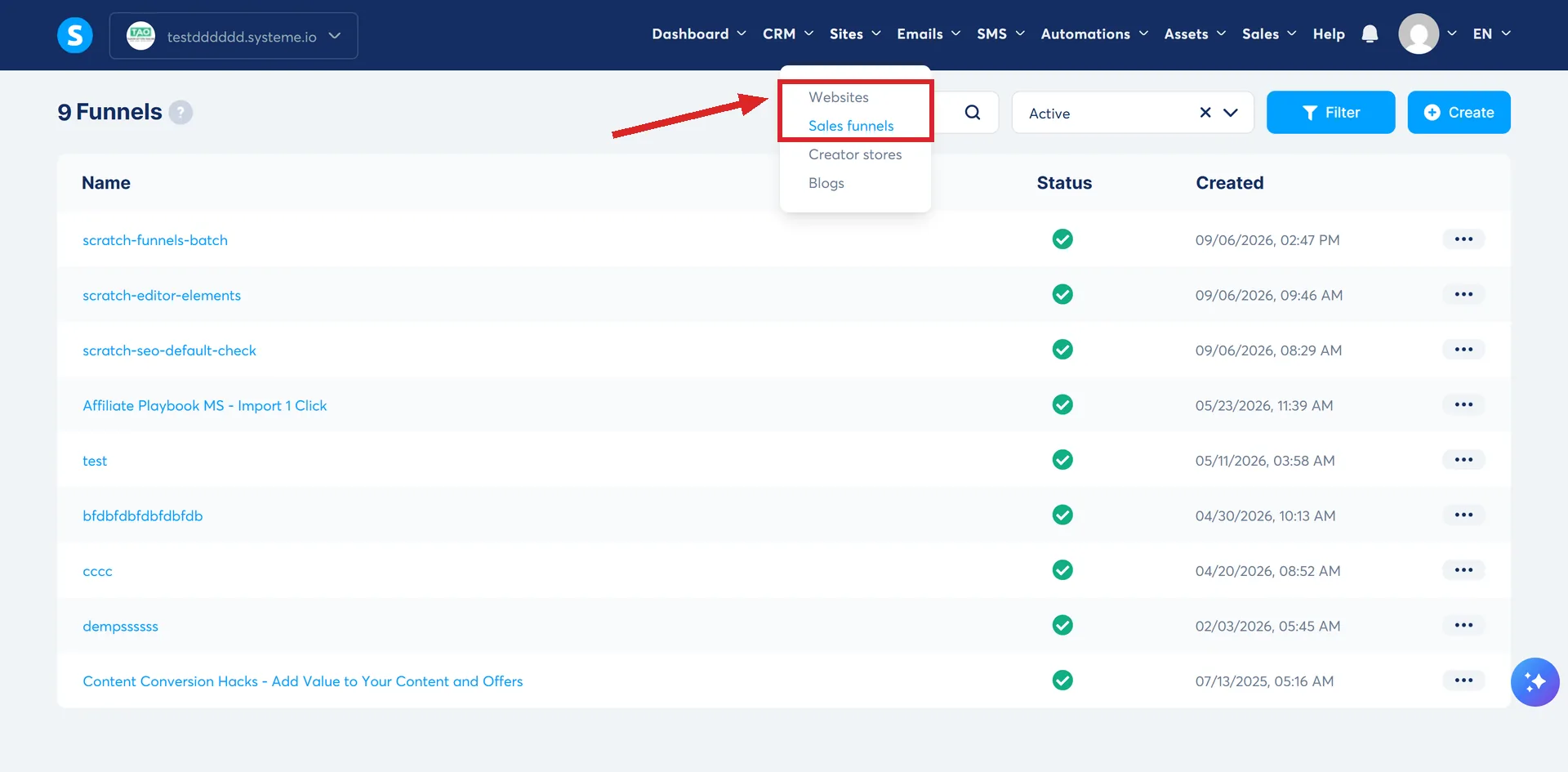Open the notifications bell

[1370, 34]
